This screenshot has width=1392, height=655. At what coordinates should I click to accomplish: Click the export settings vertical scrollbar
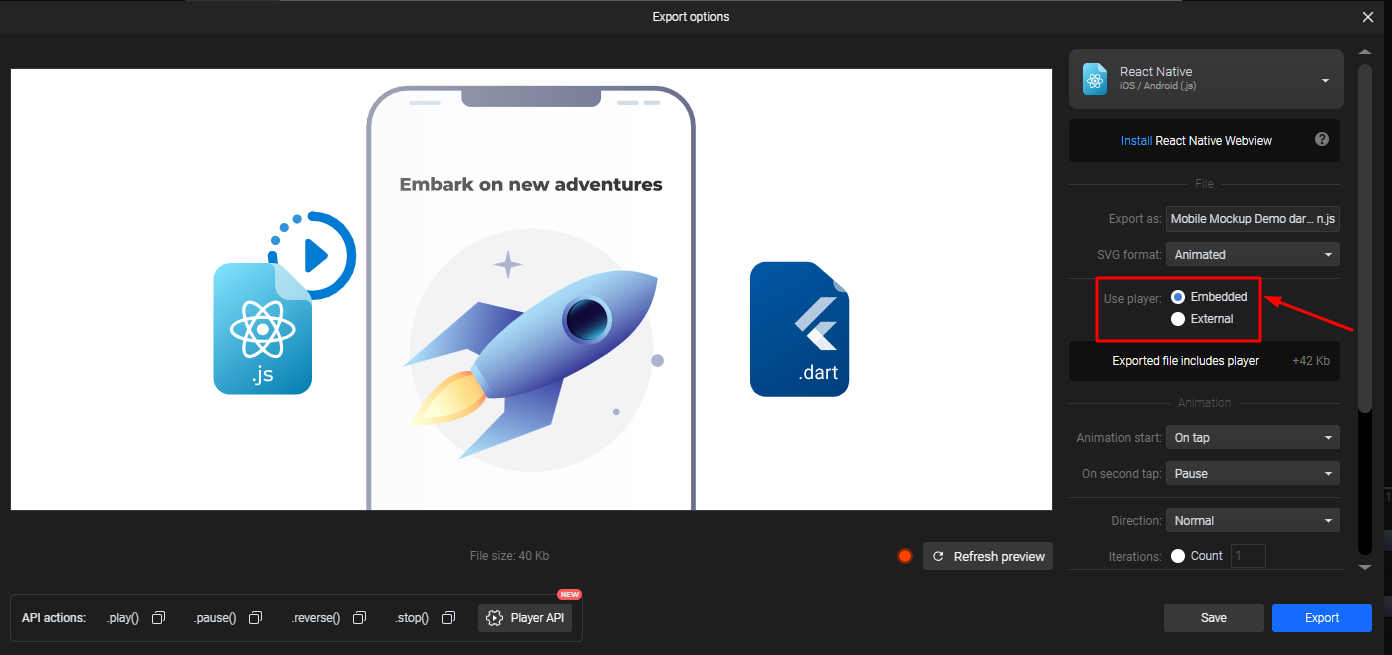coord(1365,238)
